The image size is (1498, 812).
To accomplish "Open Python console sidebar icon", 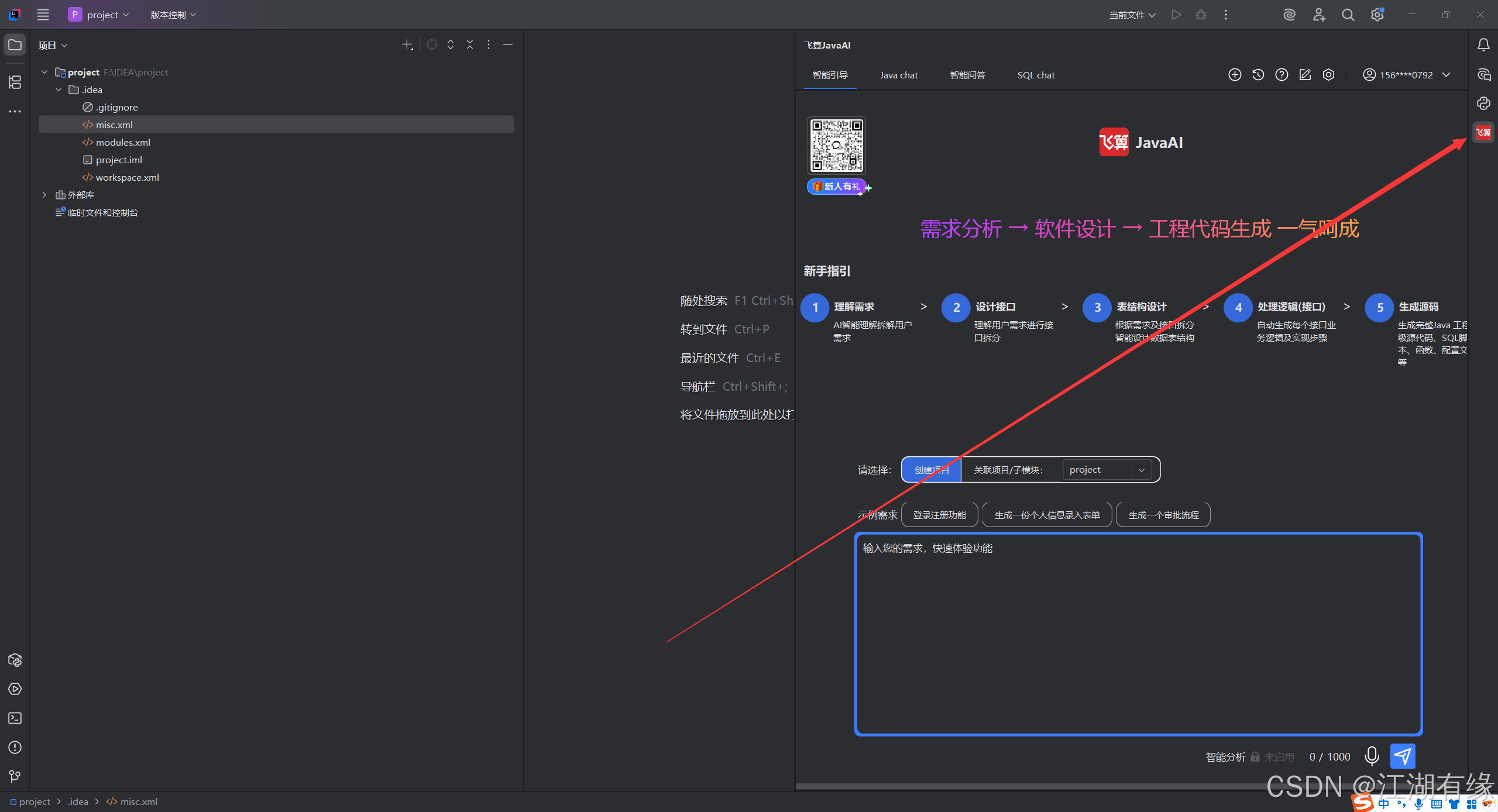I will click(x=1483, y=104).
